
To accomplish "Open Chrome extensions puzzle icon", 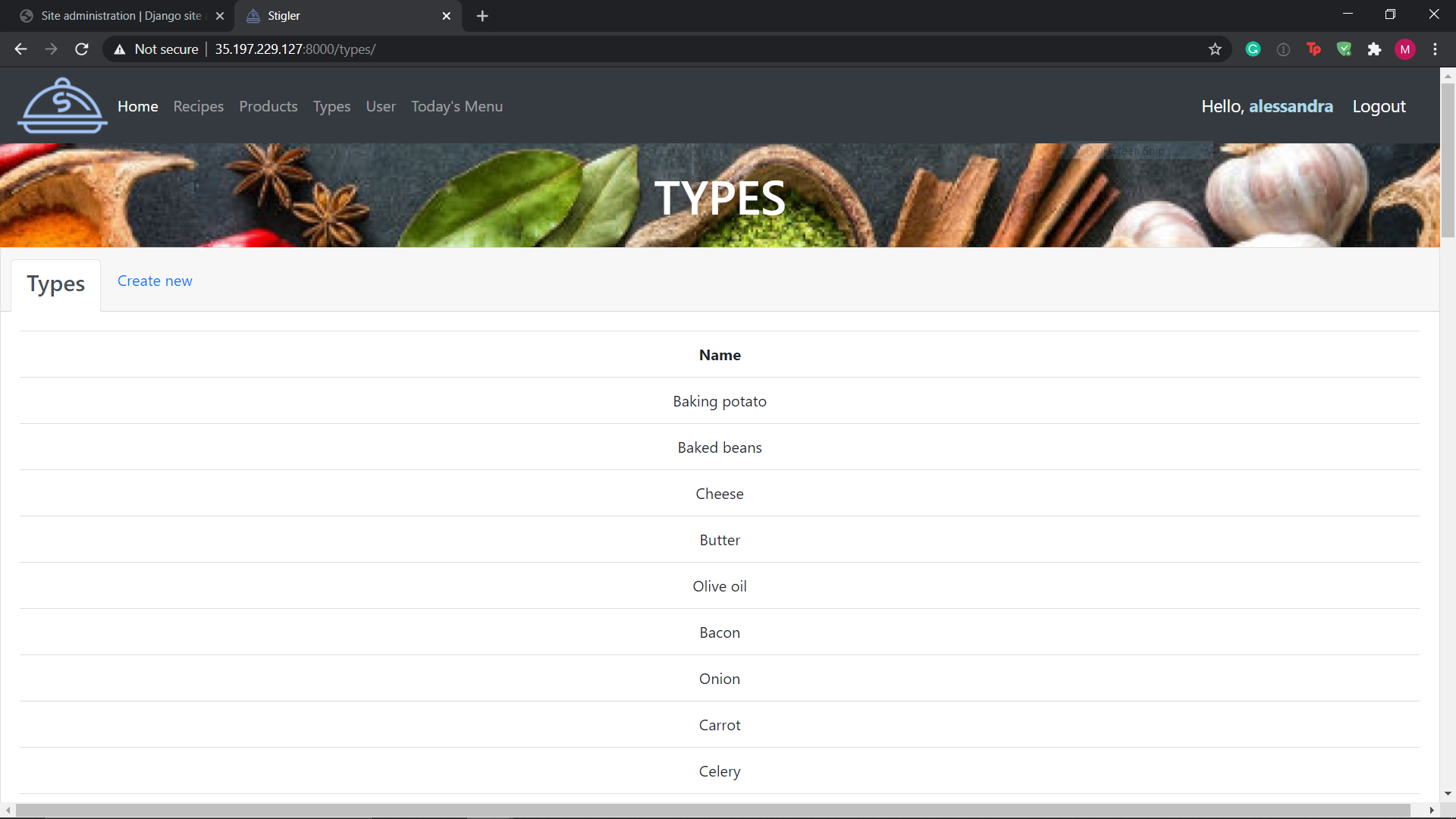I will (1374, 49).
